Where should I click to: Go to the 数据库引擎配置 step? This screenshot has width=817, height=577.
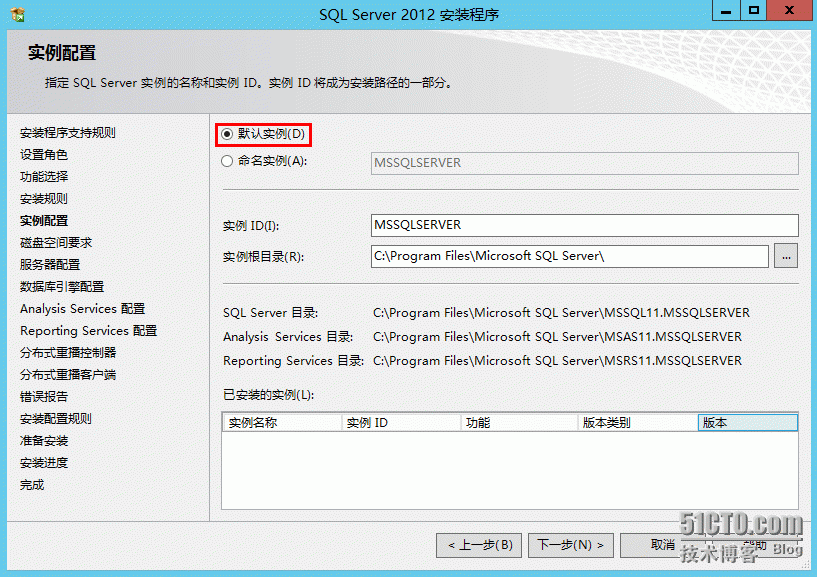coord(62,286)
